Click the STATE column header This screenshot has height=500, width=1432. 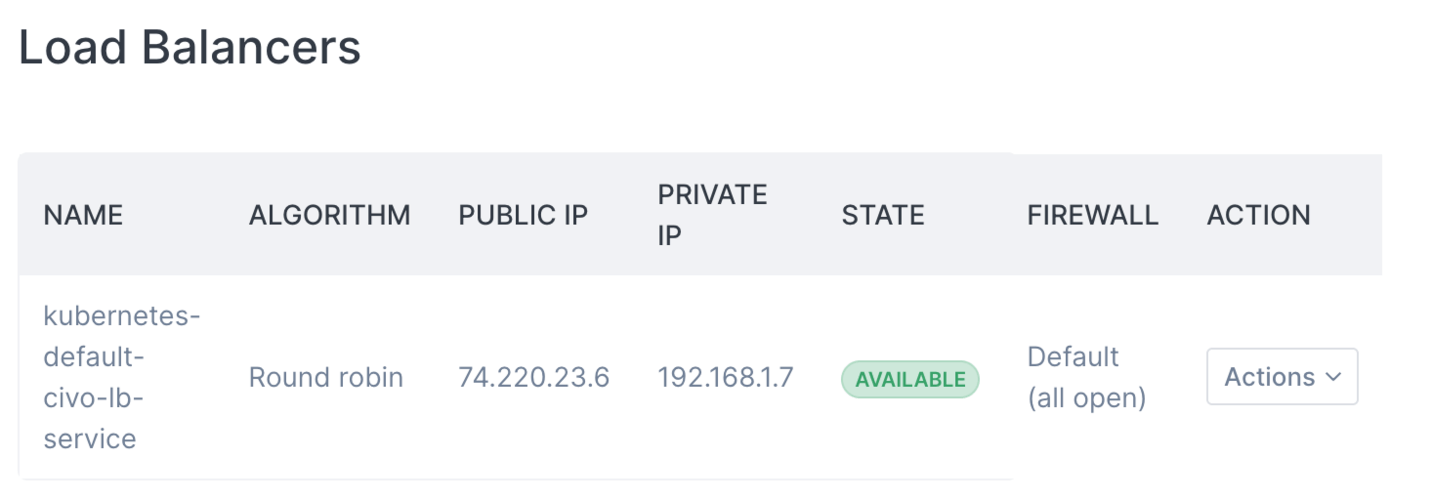tap(883, 215)
